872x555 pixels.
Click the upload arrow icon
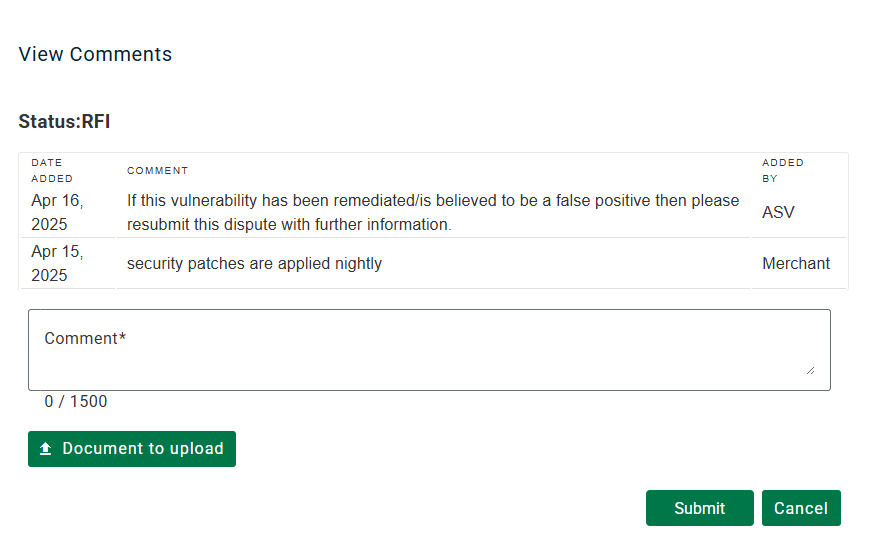pos(45,449)
